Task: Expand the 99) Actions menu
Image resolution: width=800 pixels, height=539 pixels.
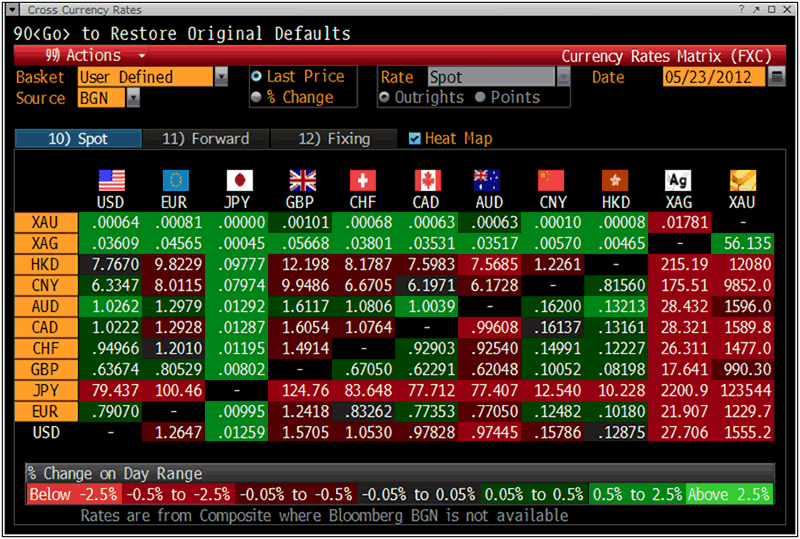Action: [95, 55]
